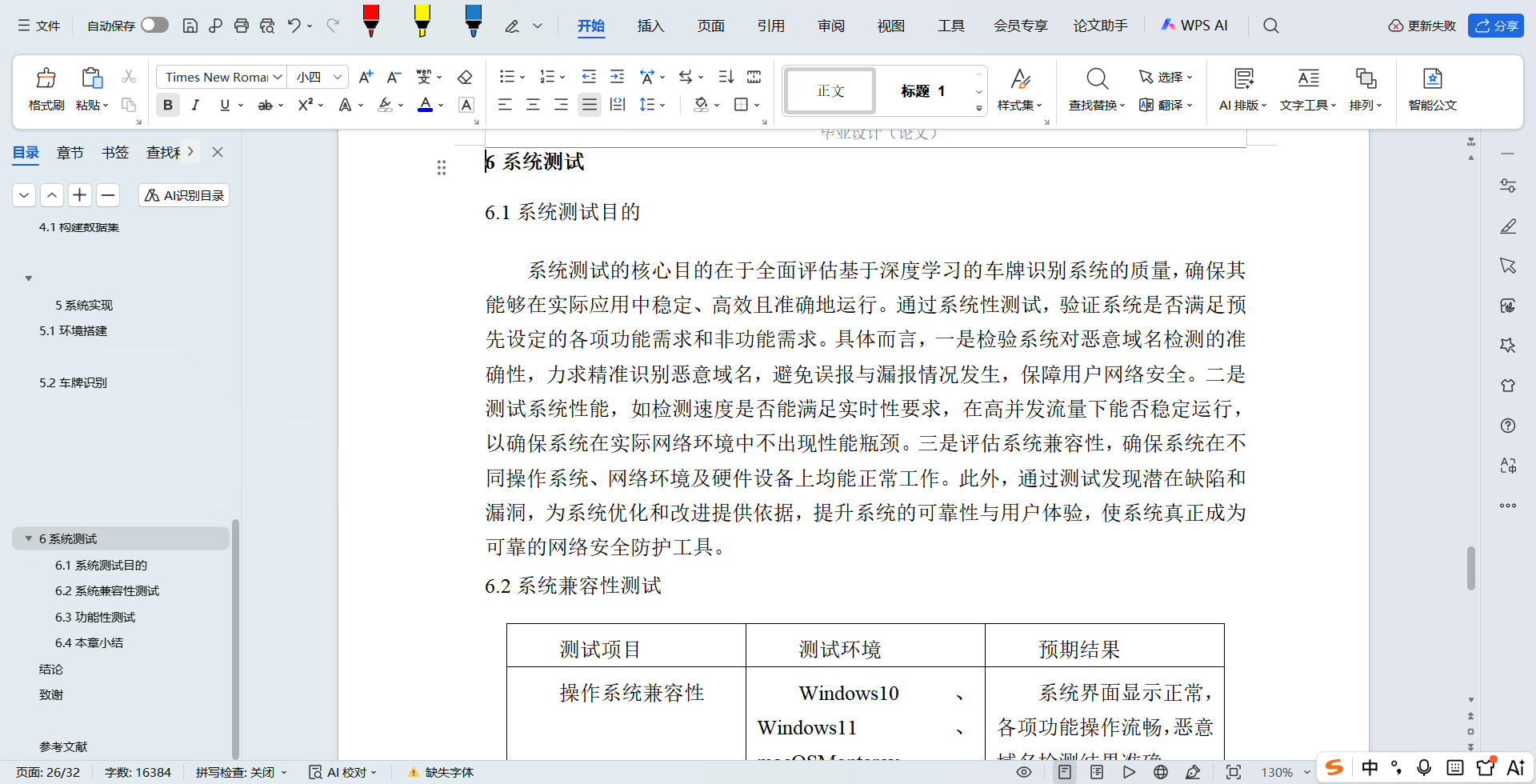Click the increase font size icon

pyautogui.click(x=366, y=77)
